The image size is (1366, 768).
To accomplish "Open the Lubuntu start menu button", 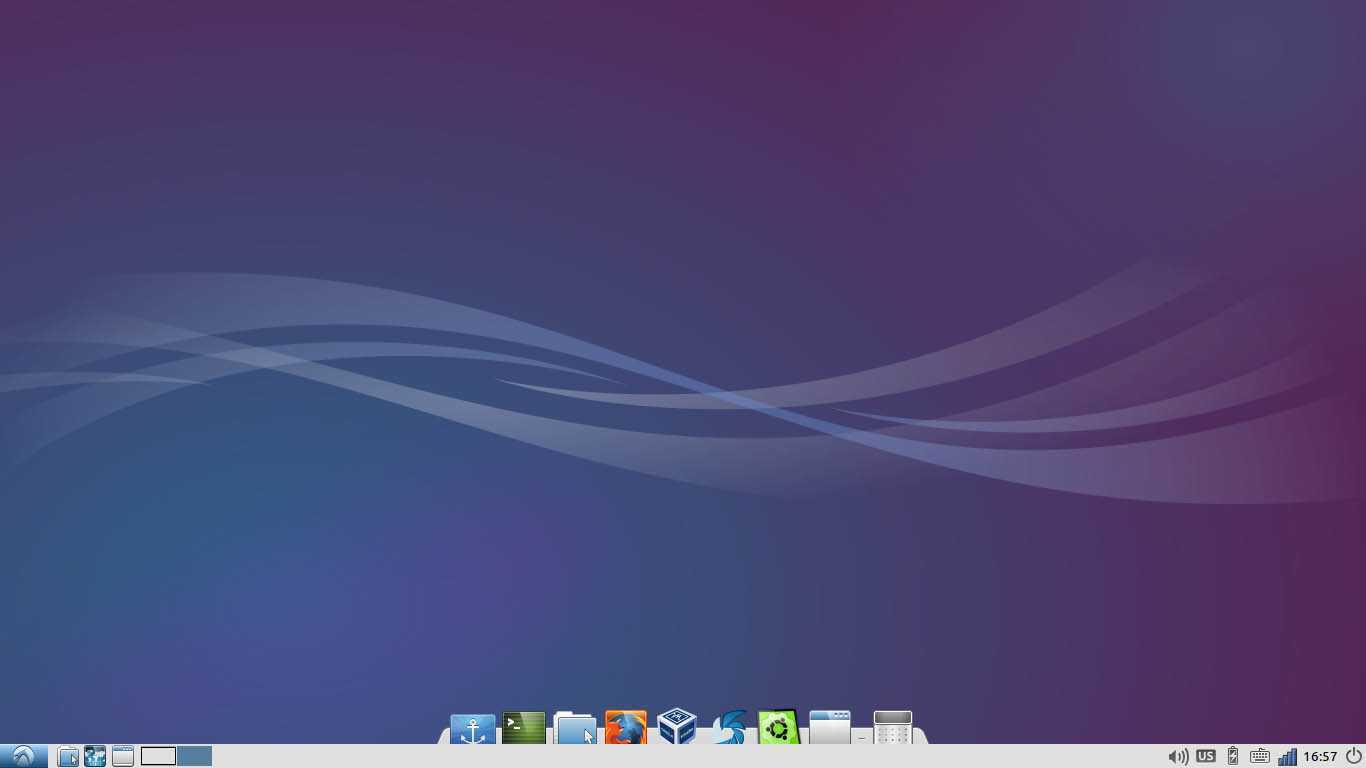I will (23, 756).
